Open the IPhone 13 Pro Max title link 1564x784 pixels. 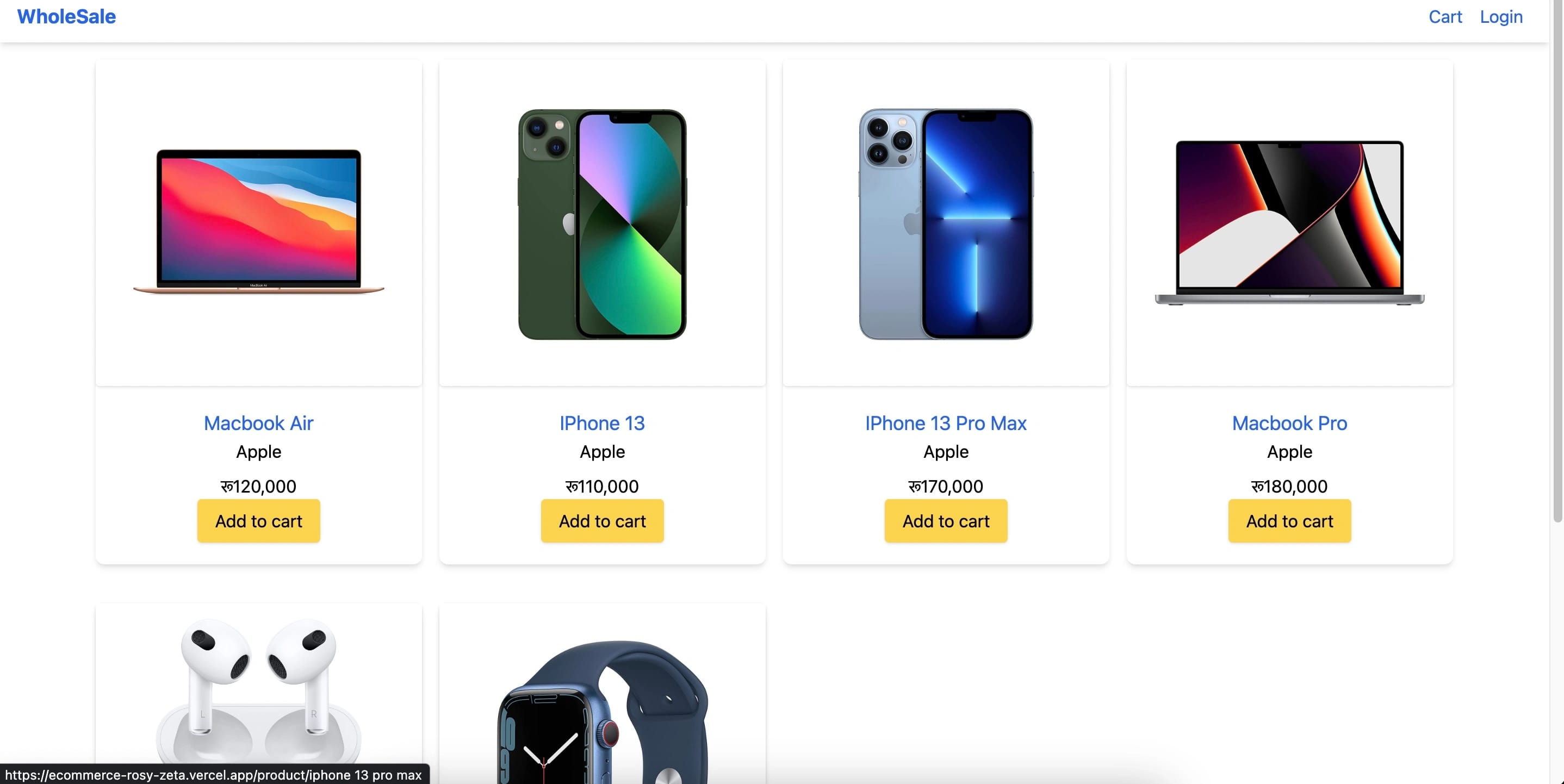click(x=946, y=423)
